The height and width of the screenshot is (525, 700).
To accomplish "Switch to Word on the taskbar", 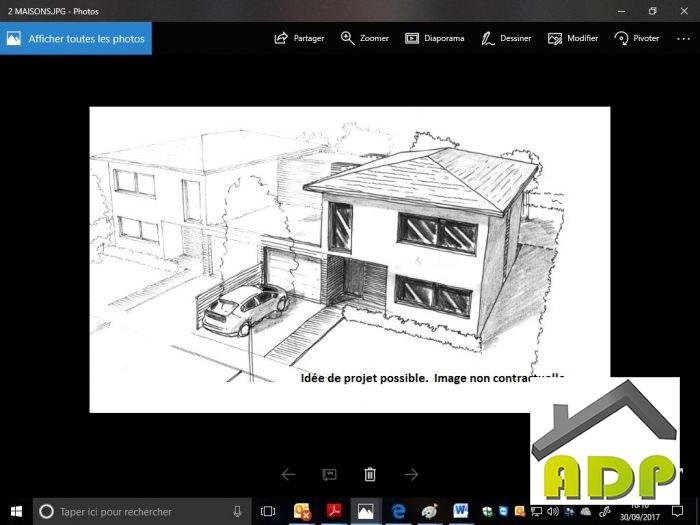I will tap(461, 511).
